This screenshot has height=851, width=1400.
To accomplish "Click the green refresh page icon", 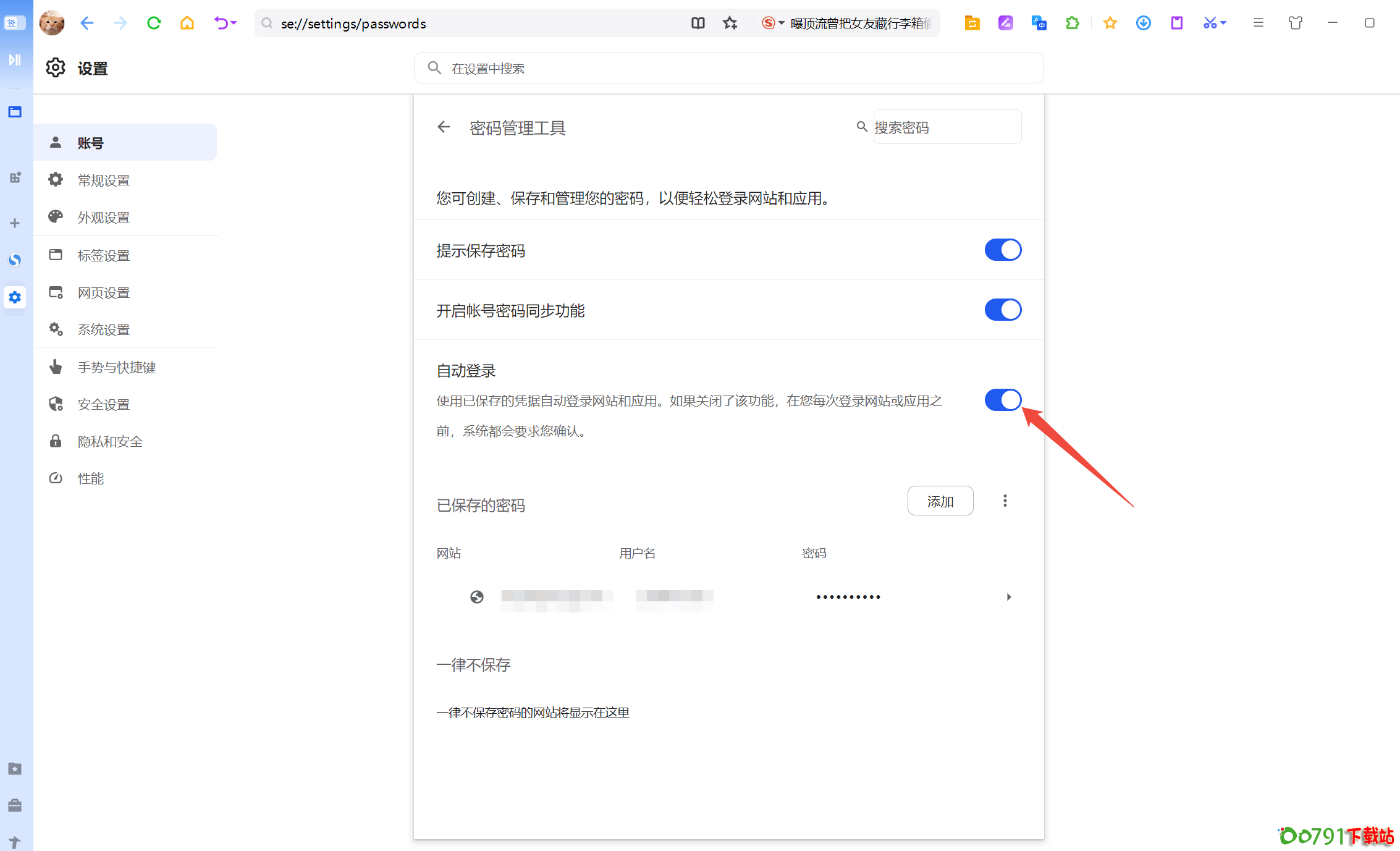I will 154,23.
